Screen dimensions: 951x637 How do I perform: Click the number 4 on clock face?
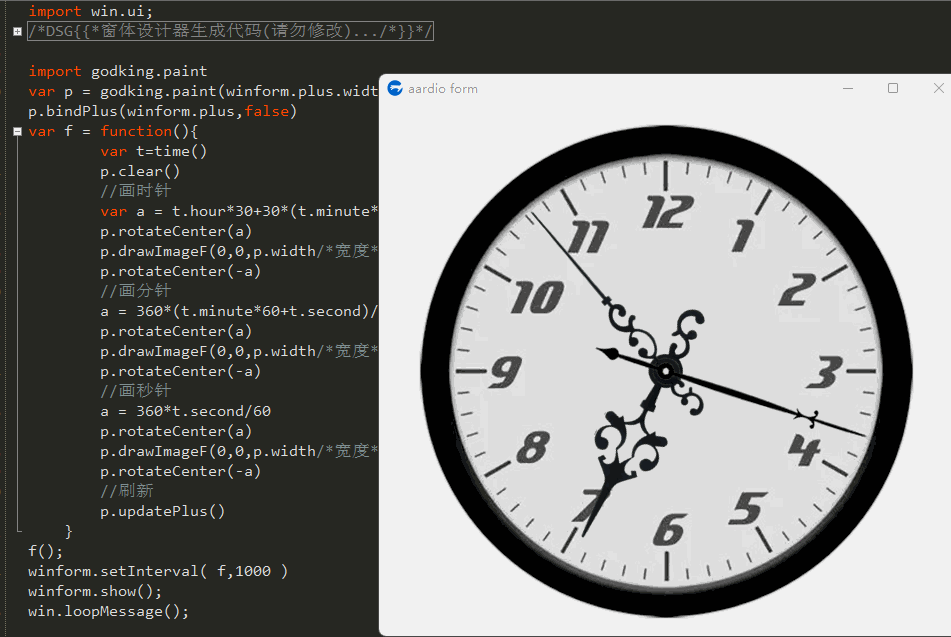[805, 450]
